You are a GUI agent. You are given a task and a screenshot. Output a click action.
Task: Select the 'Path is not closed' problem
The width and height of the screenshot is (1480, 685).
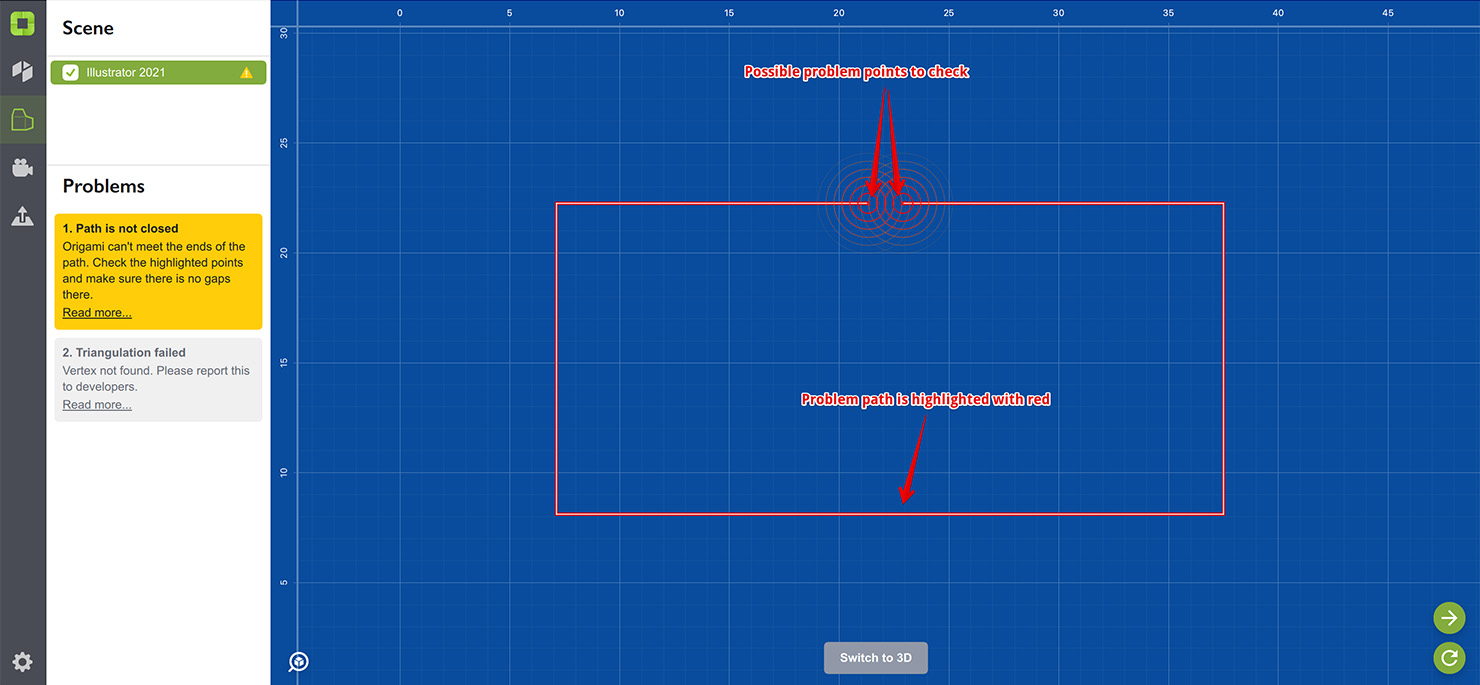[158, 262]
